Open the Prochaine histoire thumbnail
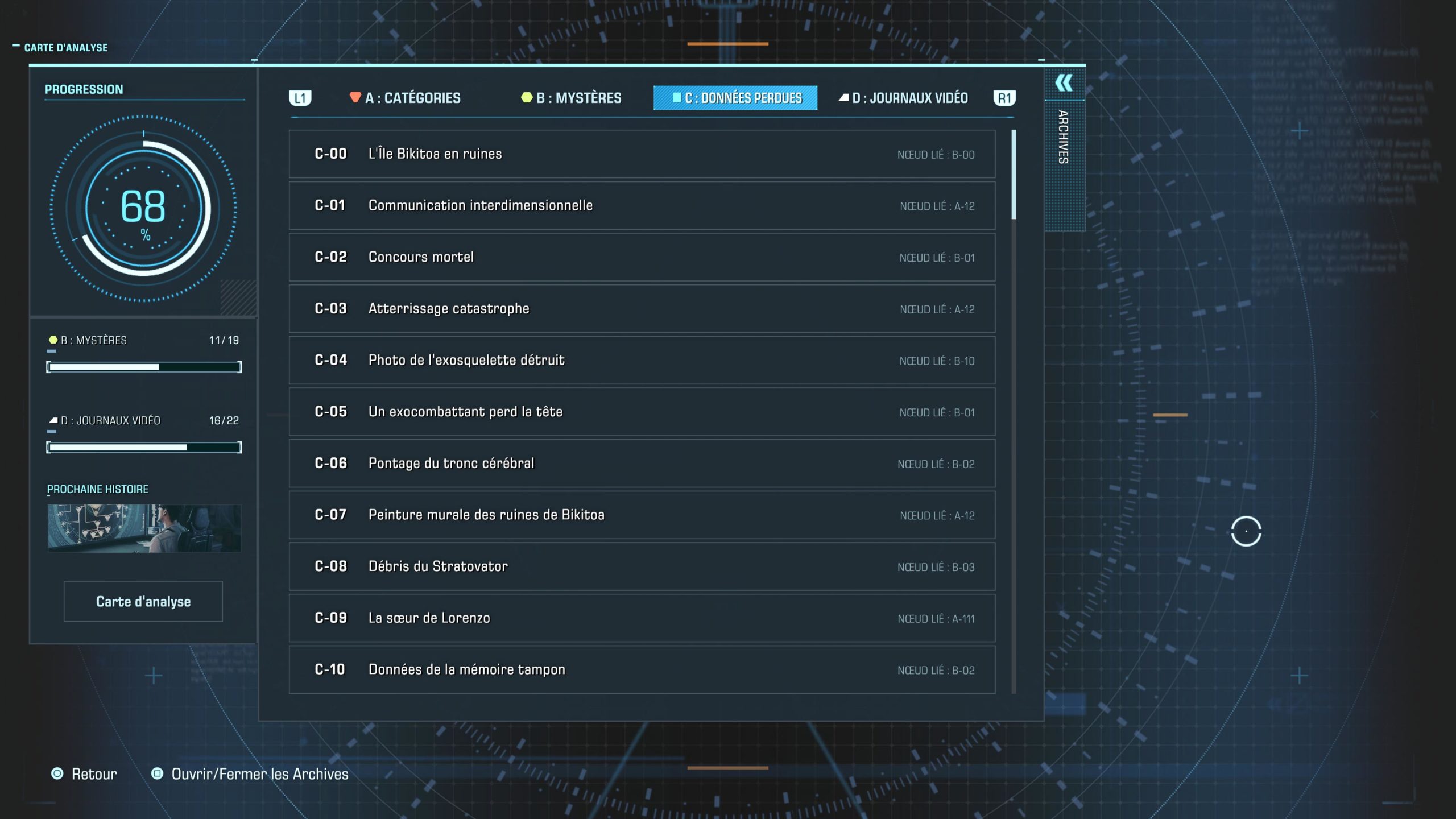Image resolution: width=1456 pixels, height=819 pixels. (144, 528)
